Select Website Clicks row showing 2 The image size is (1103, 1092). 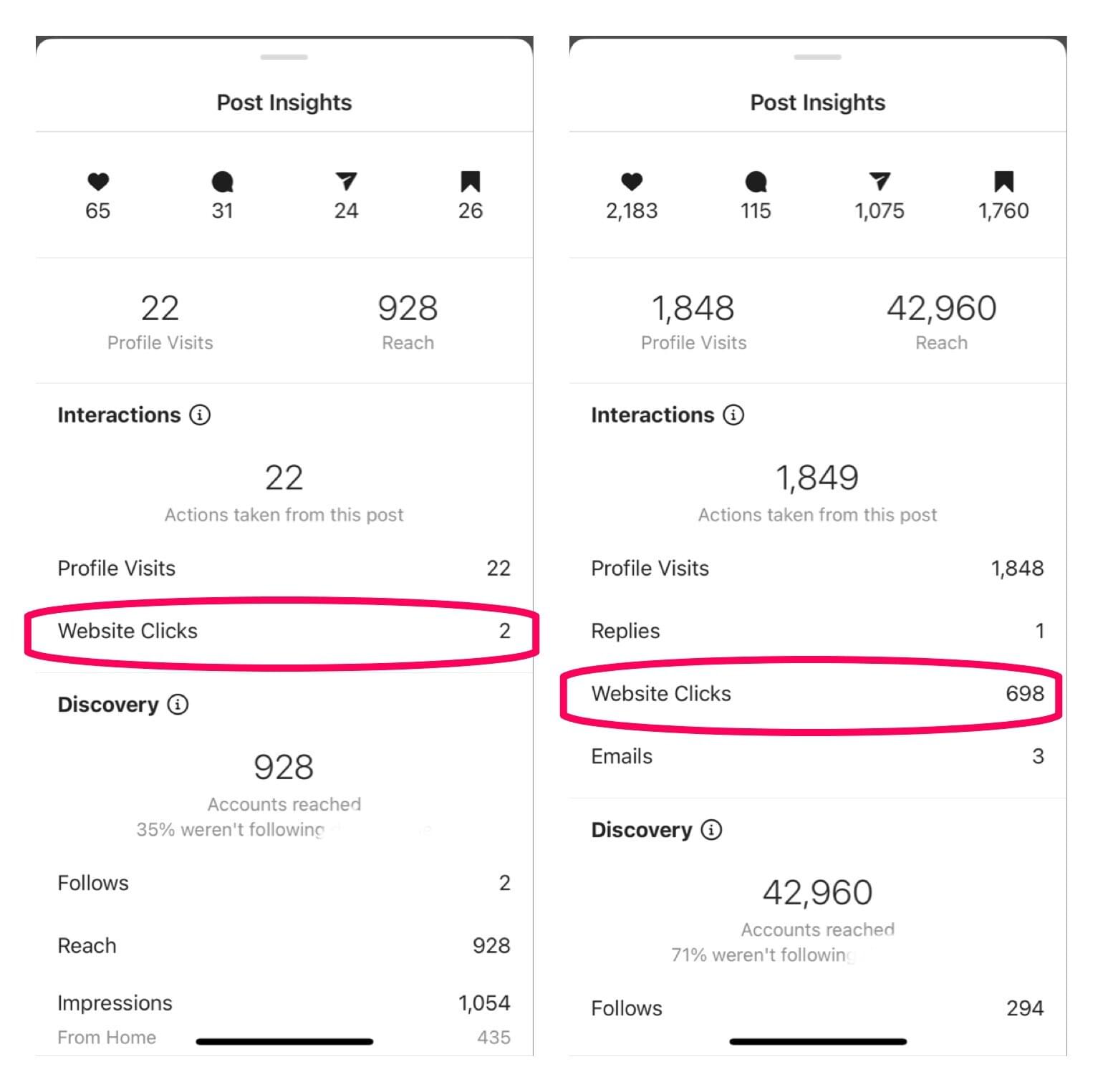tap(284, 631)
